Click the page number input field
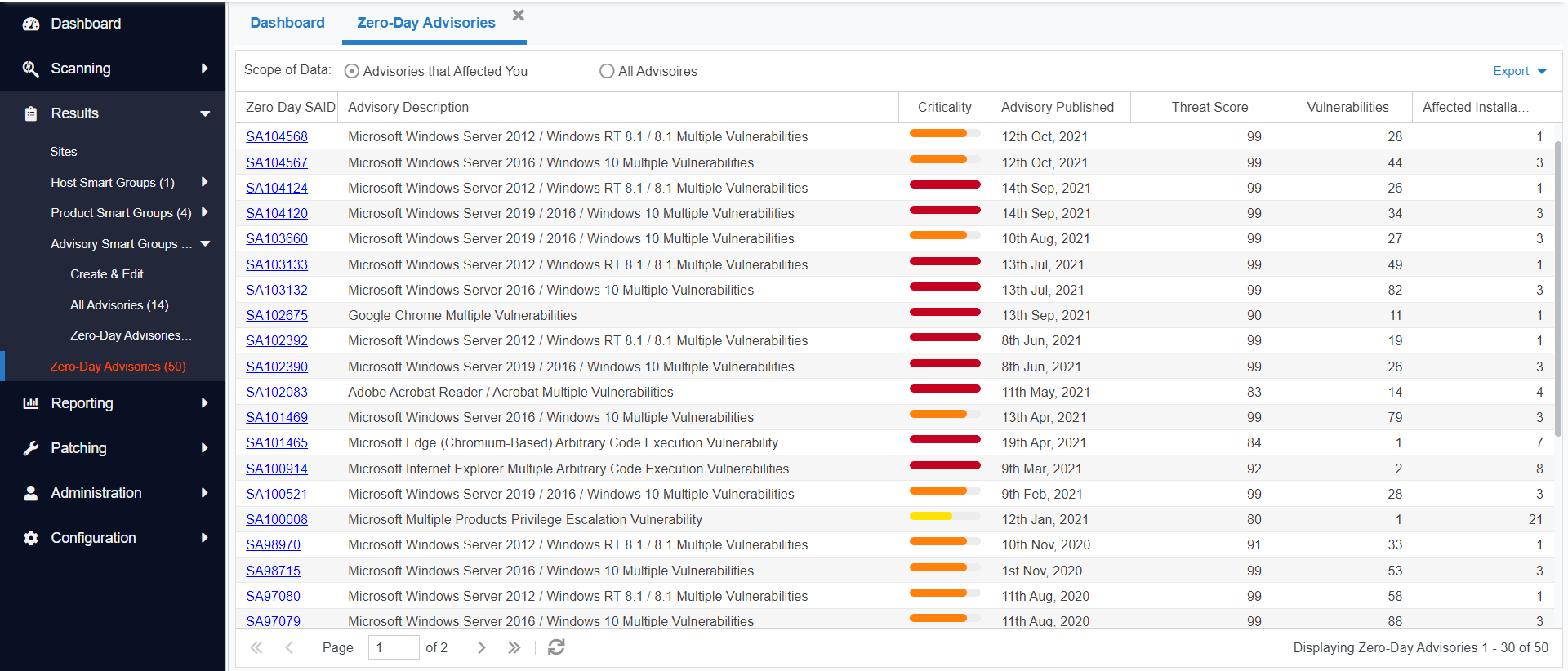The height and width of the screenshot is (671, 1568). 393,647
